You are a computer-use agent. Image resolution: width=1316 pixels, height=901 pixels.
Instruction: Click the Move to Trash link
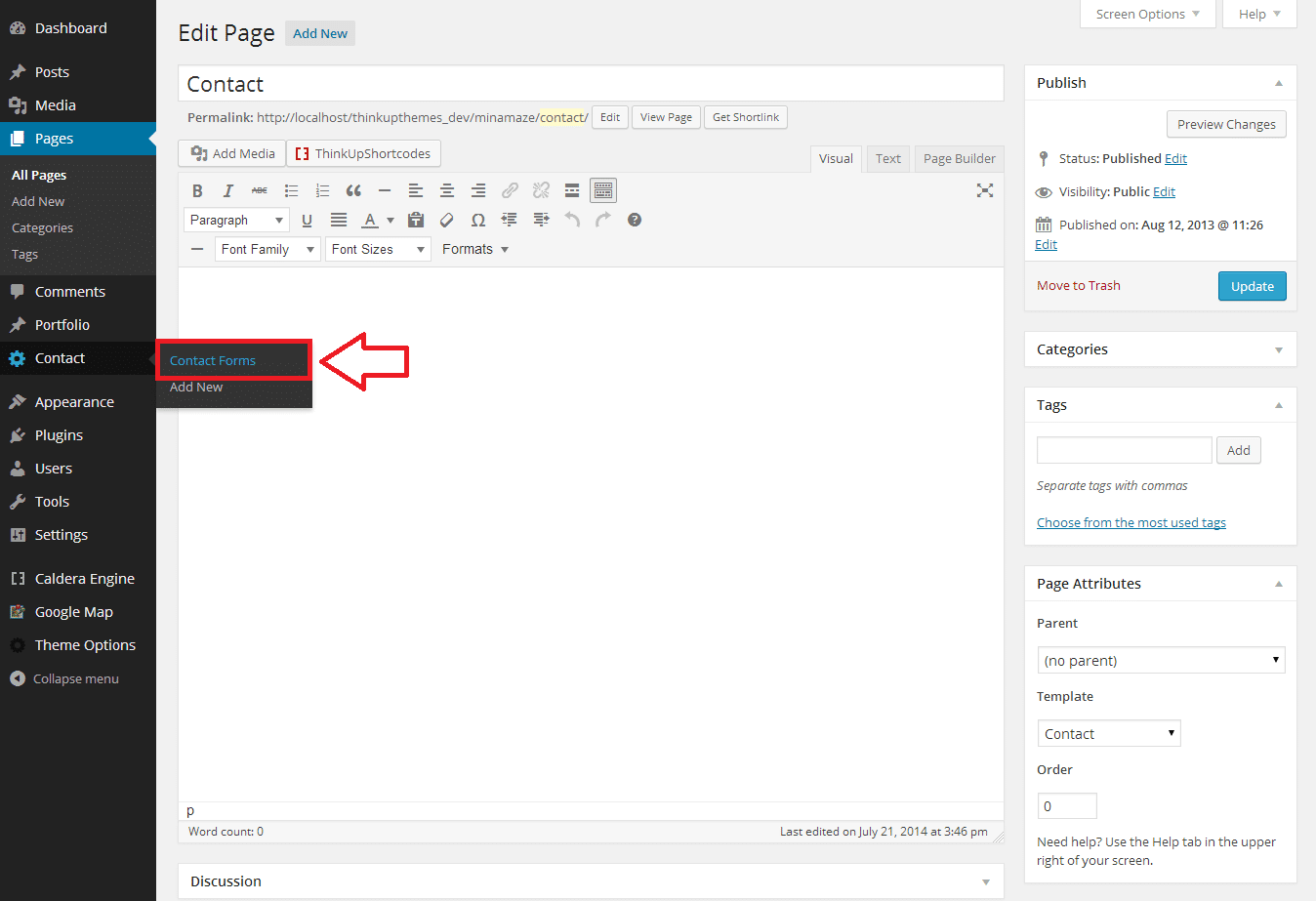pyautogui.click(x=1078, y=286)
